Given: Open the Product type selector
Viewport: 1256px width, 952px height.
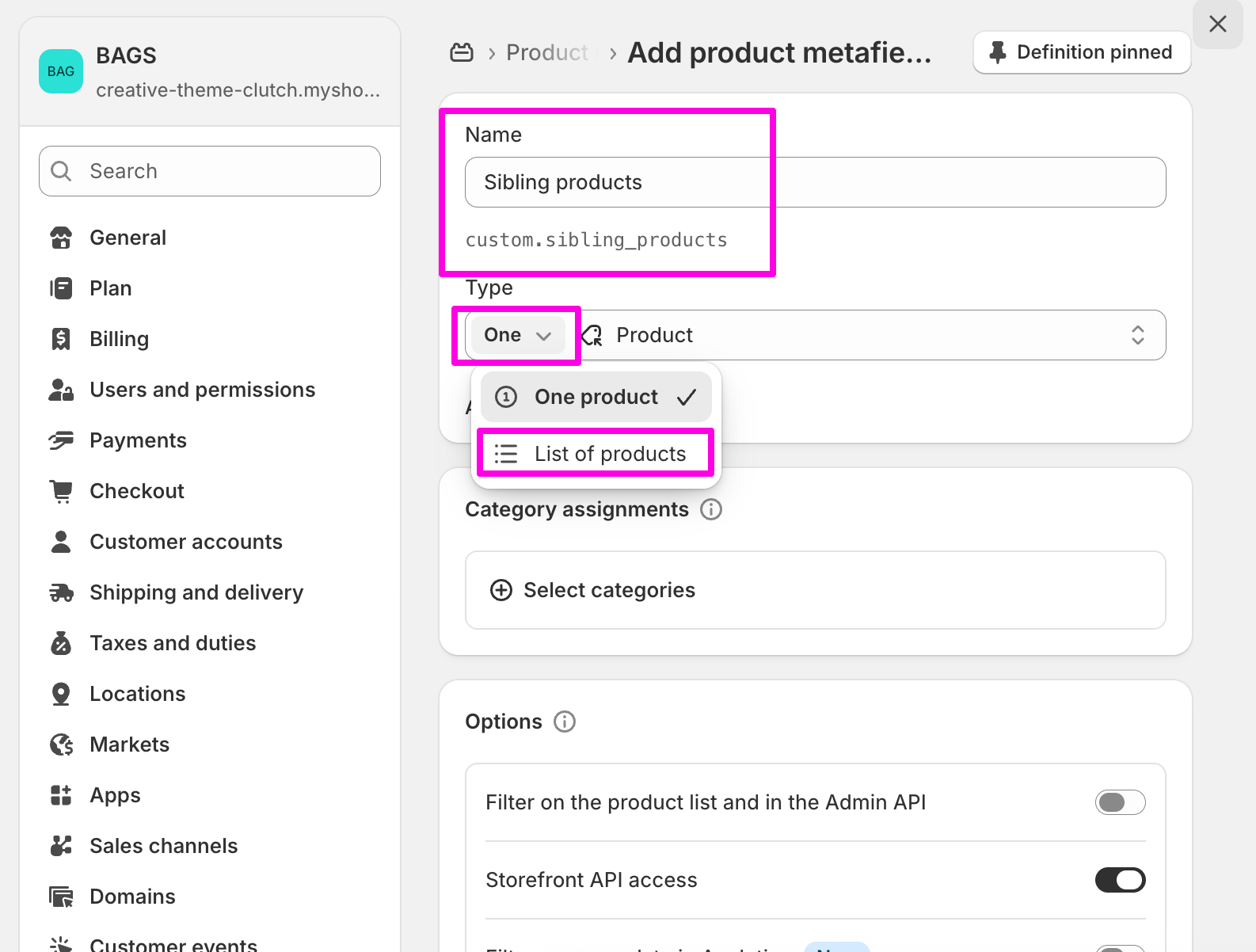Looking at the screenshot, I should [x=871, y=335].
